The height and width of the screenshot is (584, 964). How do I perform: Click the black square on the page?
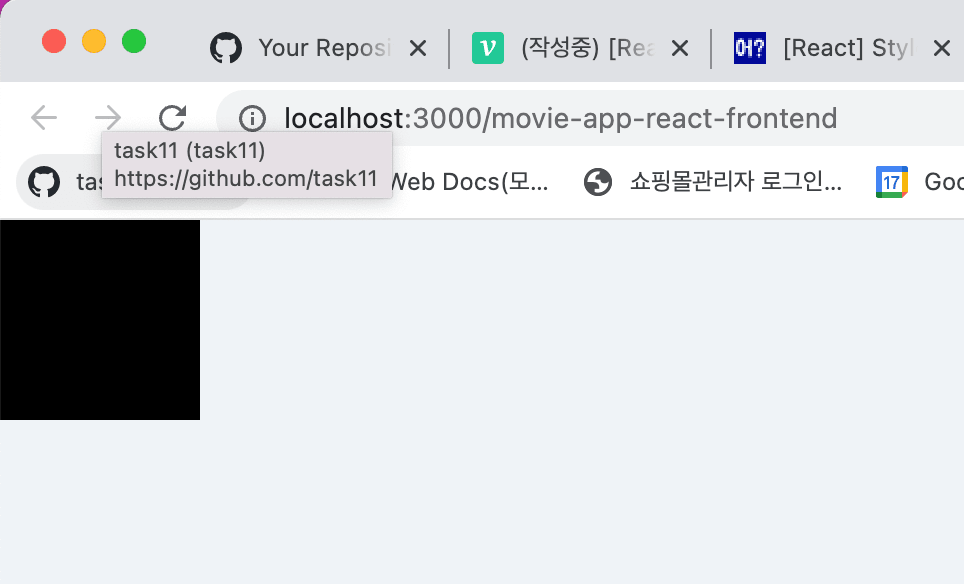[x=100, y=320]
